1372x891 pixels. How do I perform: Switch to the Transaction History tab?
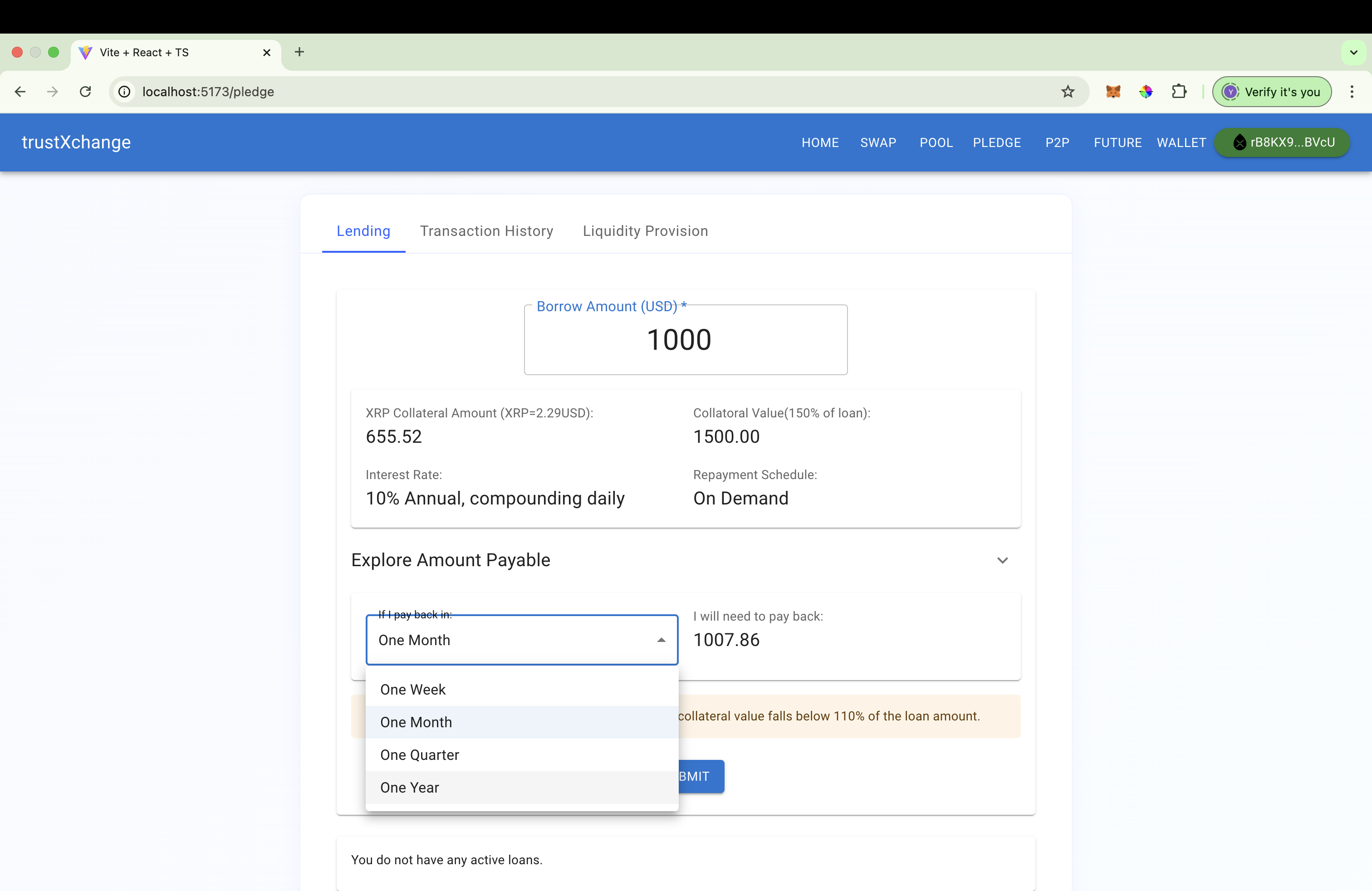click(x=486, y=231)
